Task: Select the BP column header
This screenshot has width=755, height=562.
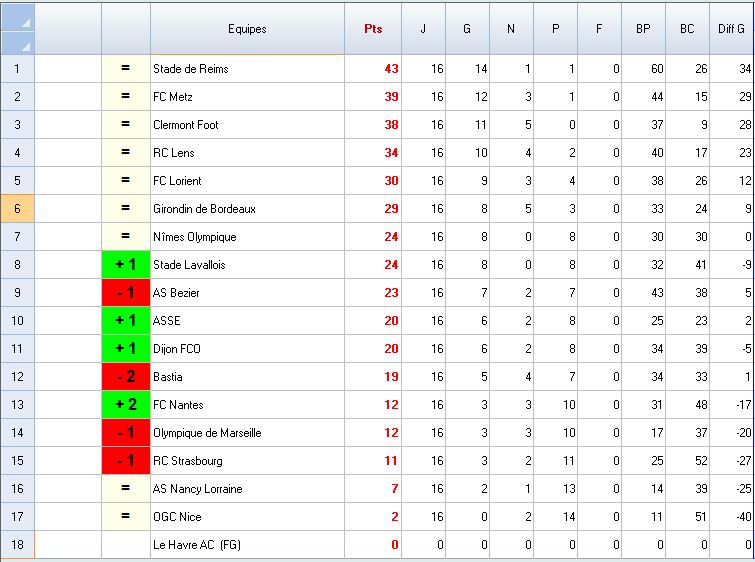Action: coord(643,29)
